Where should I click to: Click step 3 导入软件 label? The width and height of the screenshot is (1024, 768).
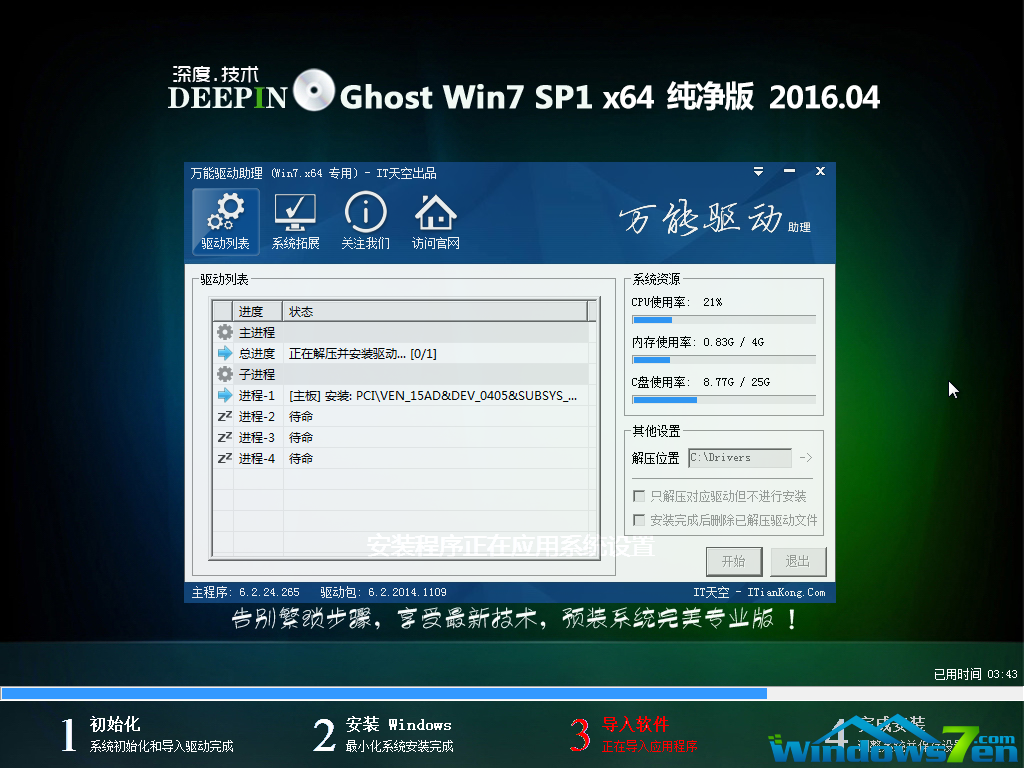pos(635,724)
